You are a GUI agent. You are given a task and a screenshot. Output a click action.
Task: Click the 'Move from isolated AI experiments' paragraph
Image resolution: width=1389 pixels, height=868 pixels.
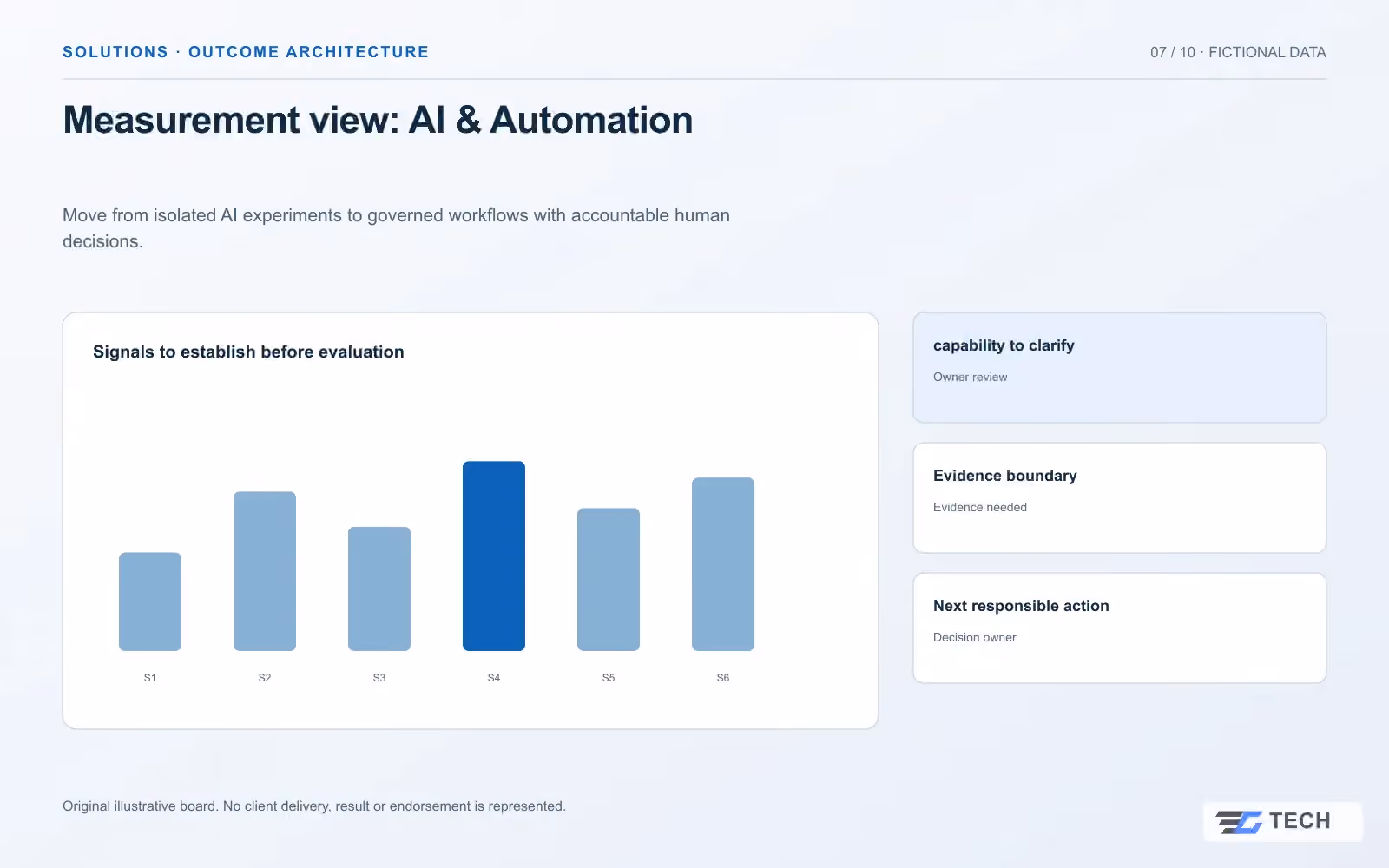(x=396, y=228)
